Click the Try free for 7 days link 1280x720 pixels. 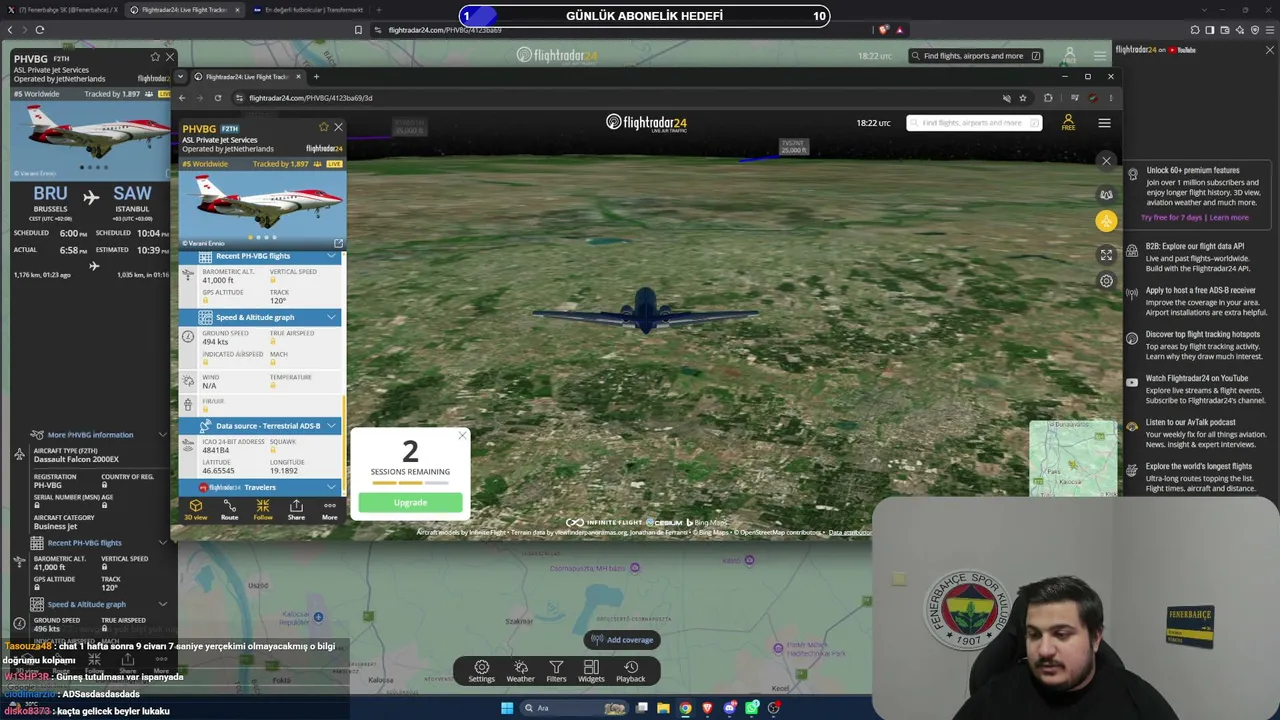tap(1172, 217)
